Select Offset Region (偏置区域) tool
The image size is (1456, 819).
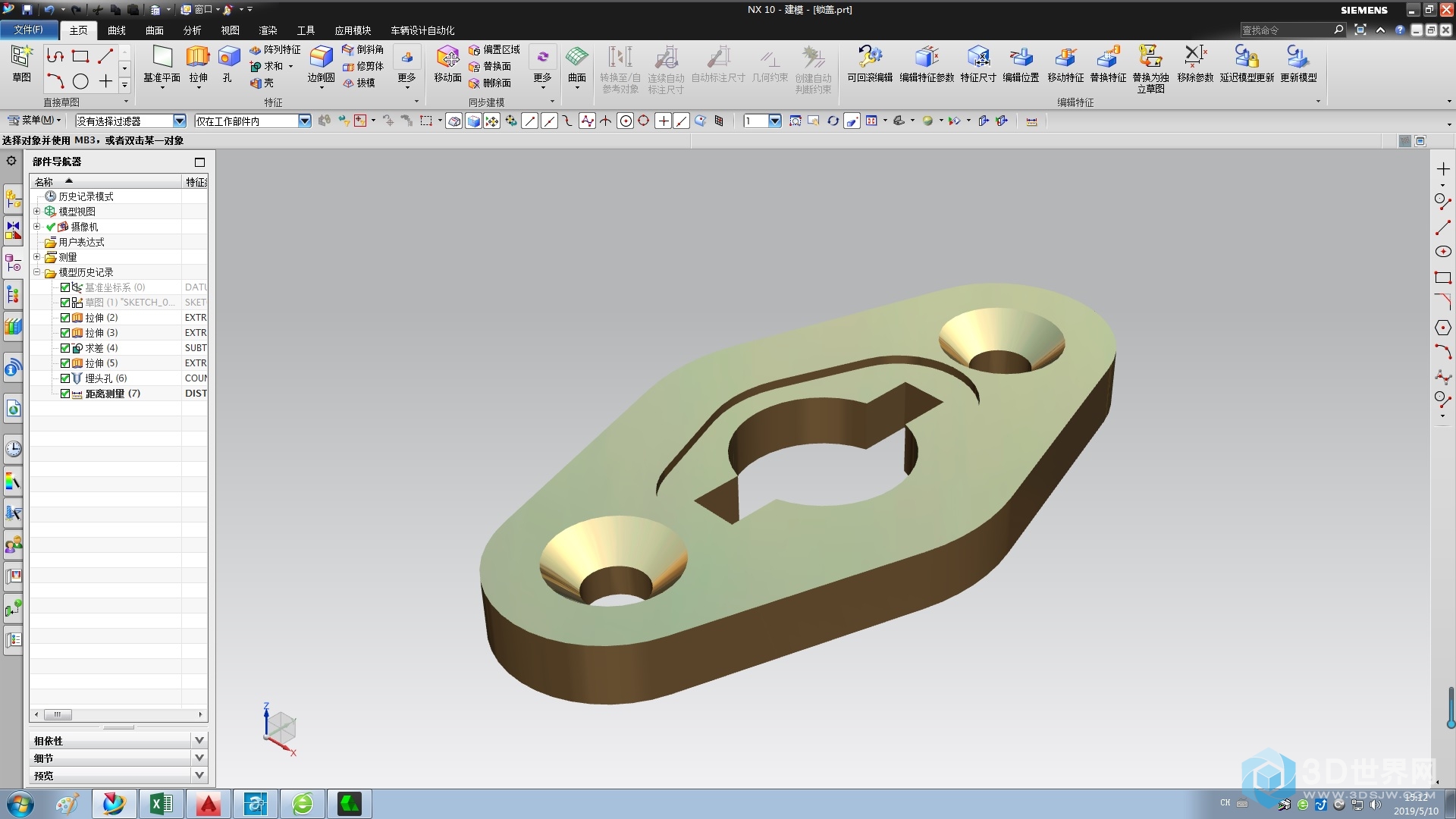(x=494, y=49)
